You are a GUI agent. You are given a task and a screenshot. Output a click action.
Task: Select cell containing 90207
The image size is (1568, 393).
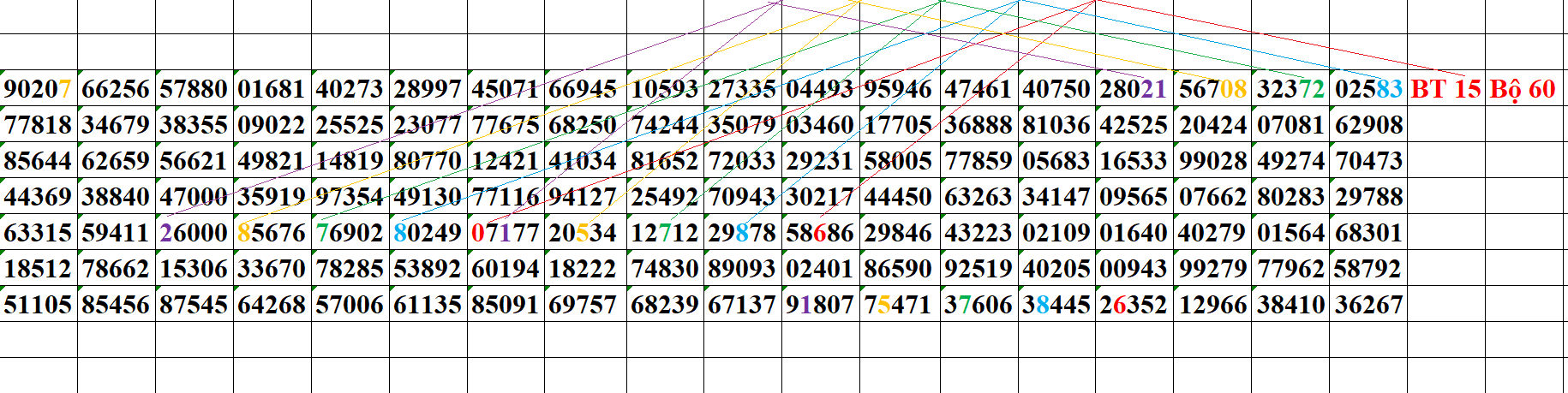[39, 89]
